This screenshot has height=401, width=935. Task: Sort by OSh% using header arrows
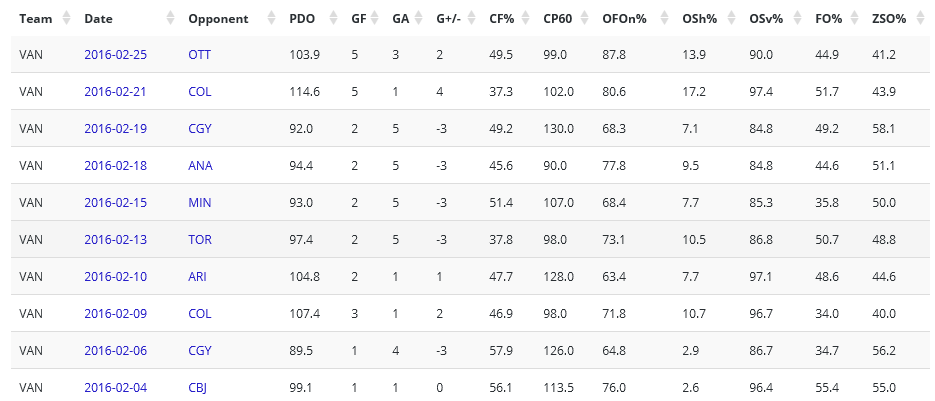[730, 19]
